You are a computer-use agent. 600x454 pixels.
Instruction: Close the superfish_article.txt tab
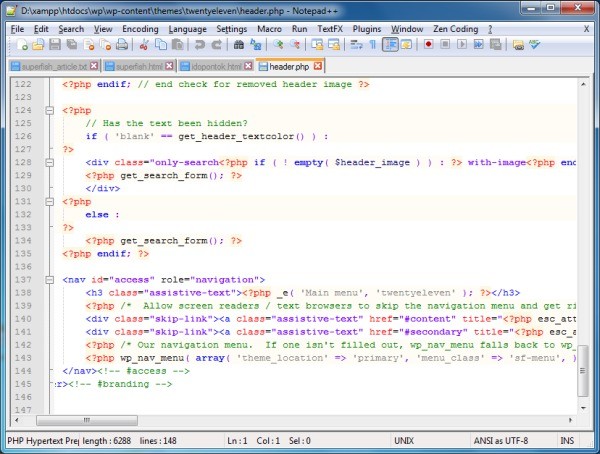click(94, 66)
